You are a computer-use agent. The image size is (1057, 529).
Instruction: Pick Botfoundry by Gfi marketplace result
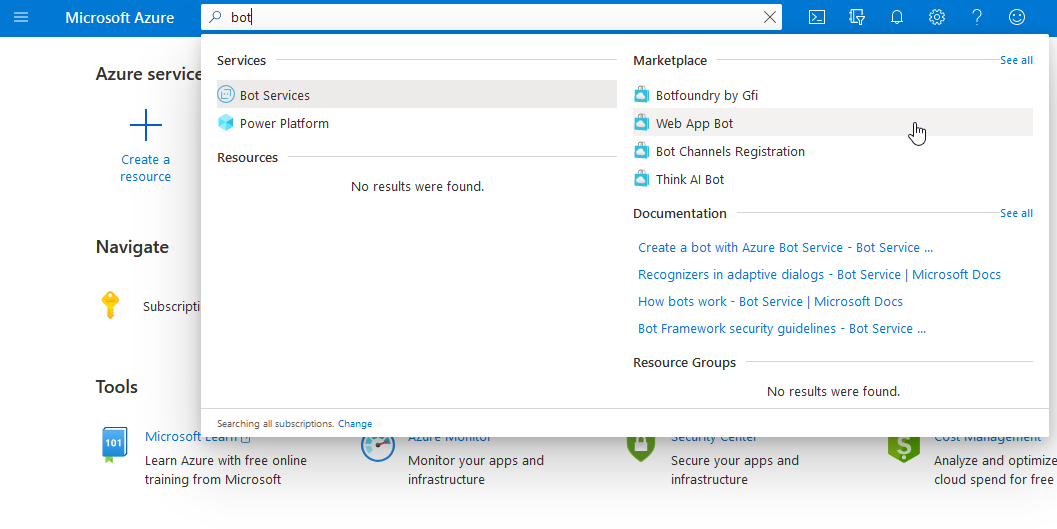706,95
